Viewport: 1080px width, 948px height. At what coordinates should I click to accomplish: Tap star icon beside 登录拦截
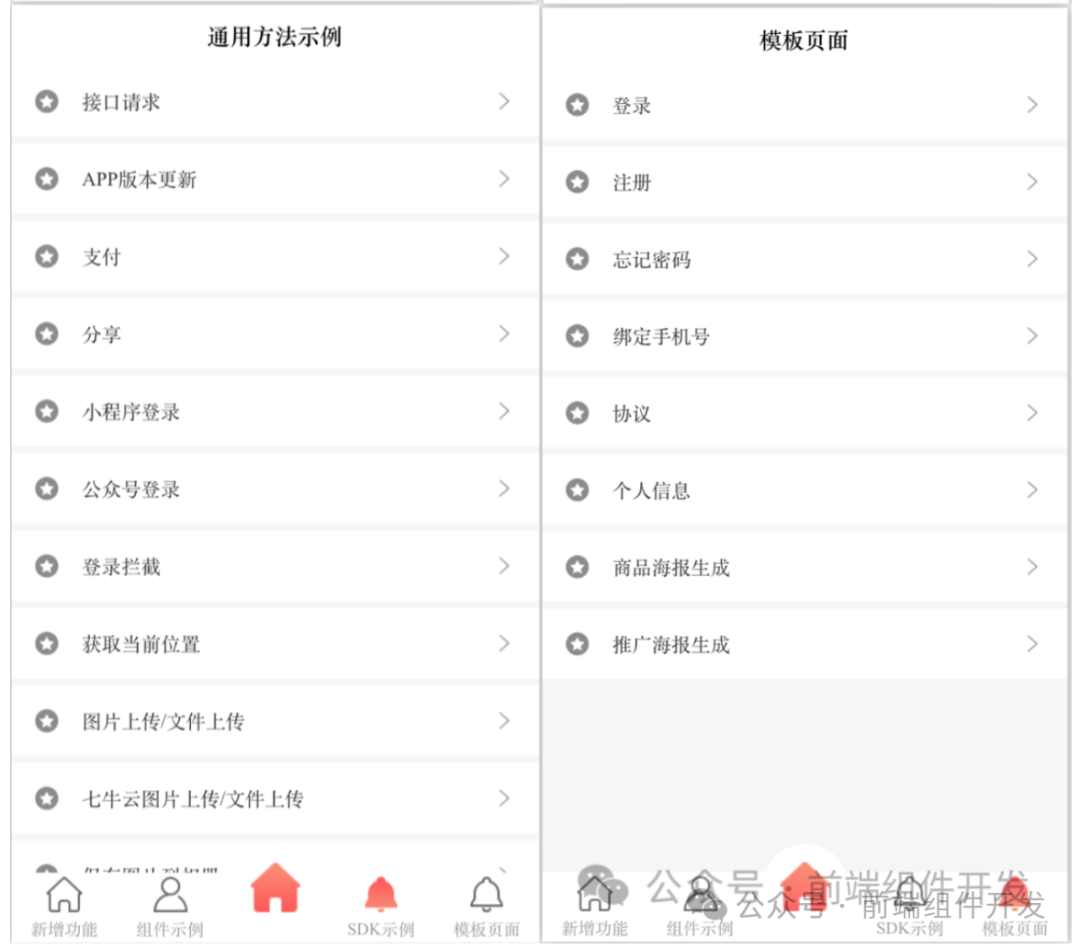[x=47, y=566]
